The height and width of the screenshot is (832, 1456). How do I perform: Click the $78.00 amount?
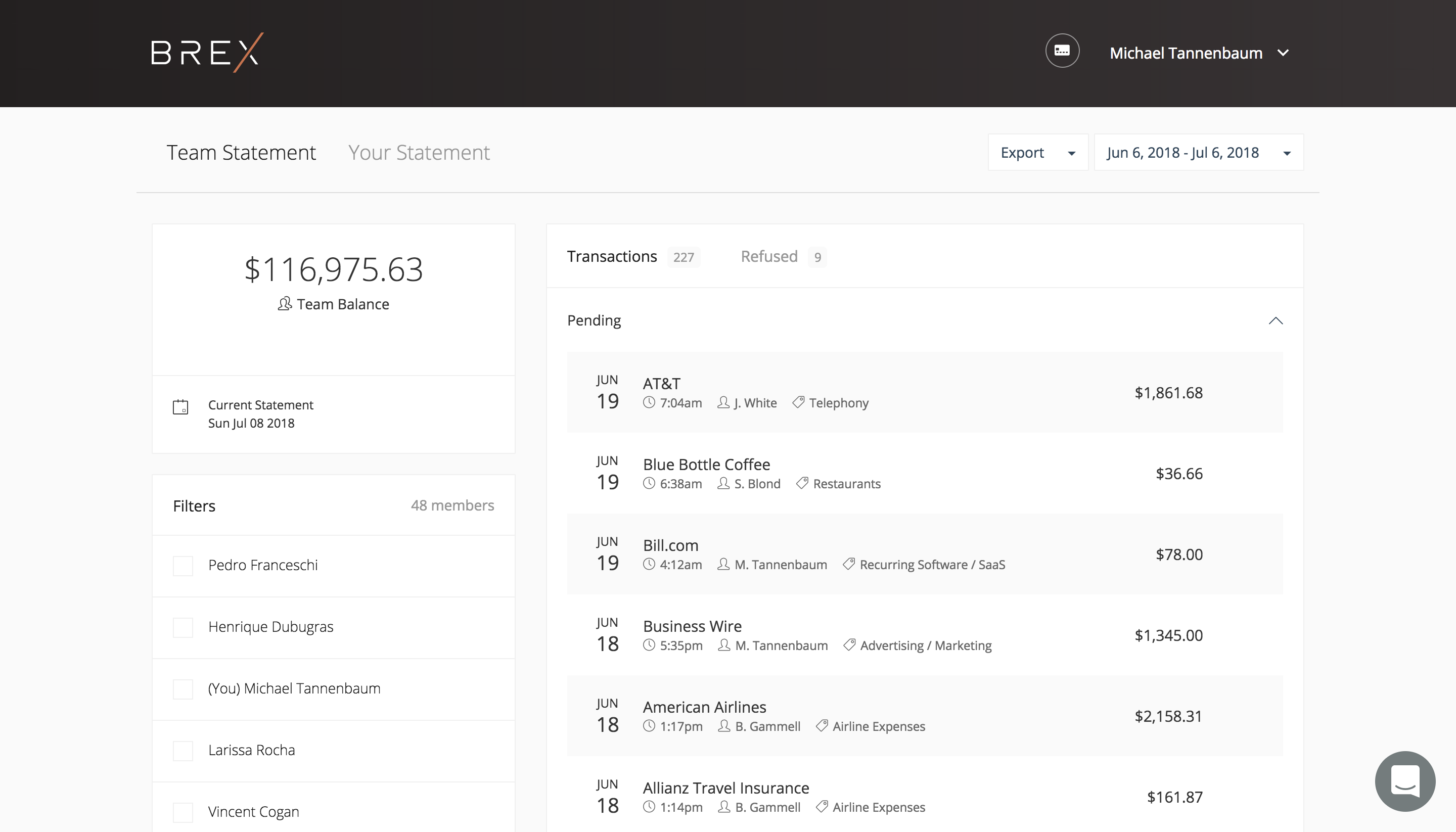[1179, 554]
